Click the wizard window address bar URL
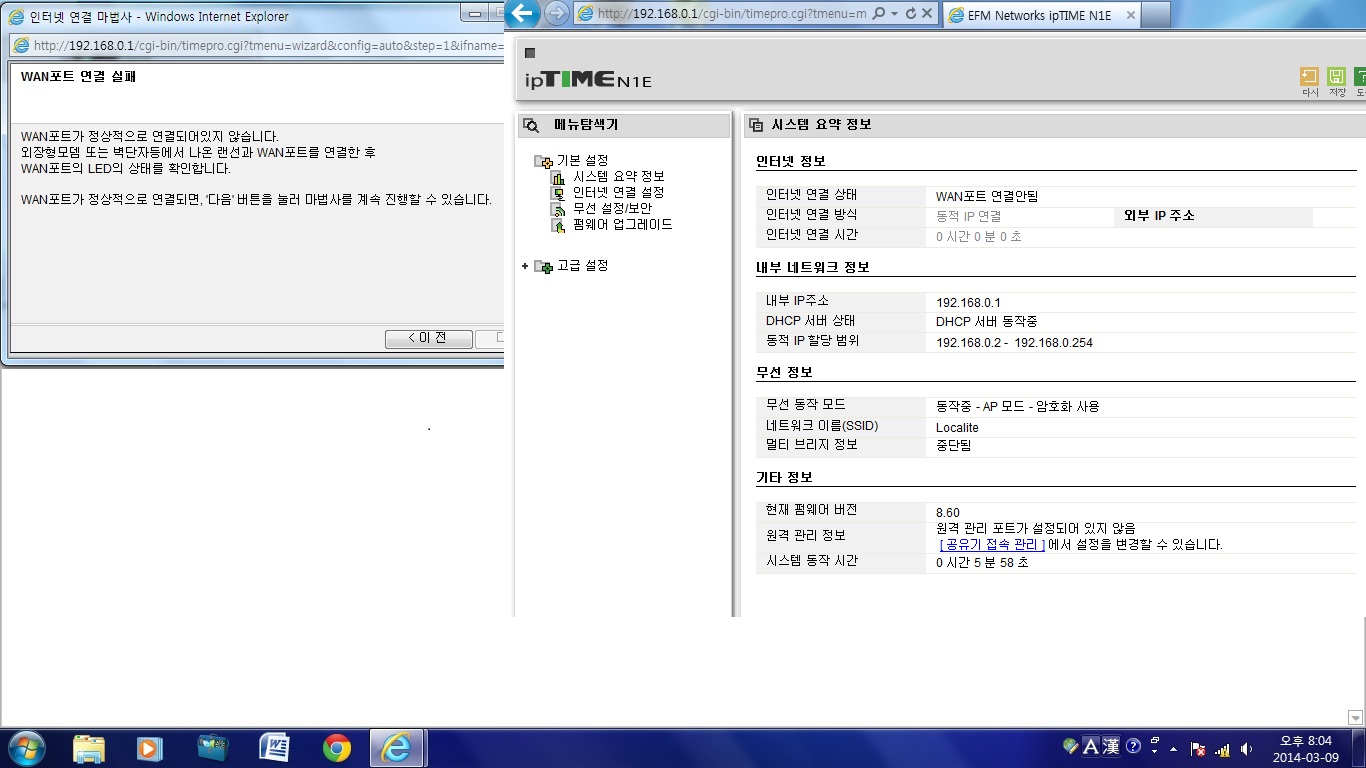The width and height of the screenshot is (1366, 768). click(x=266, y=46)
